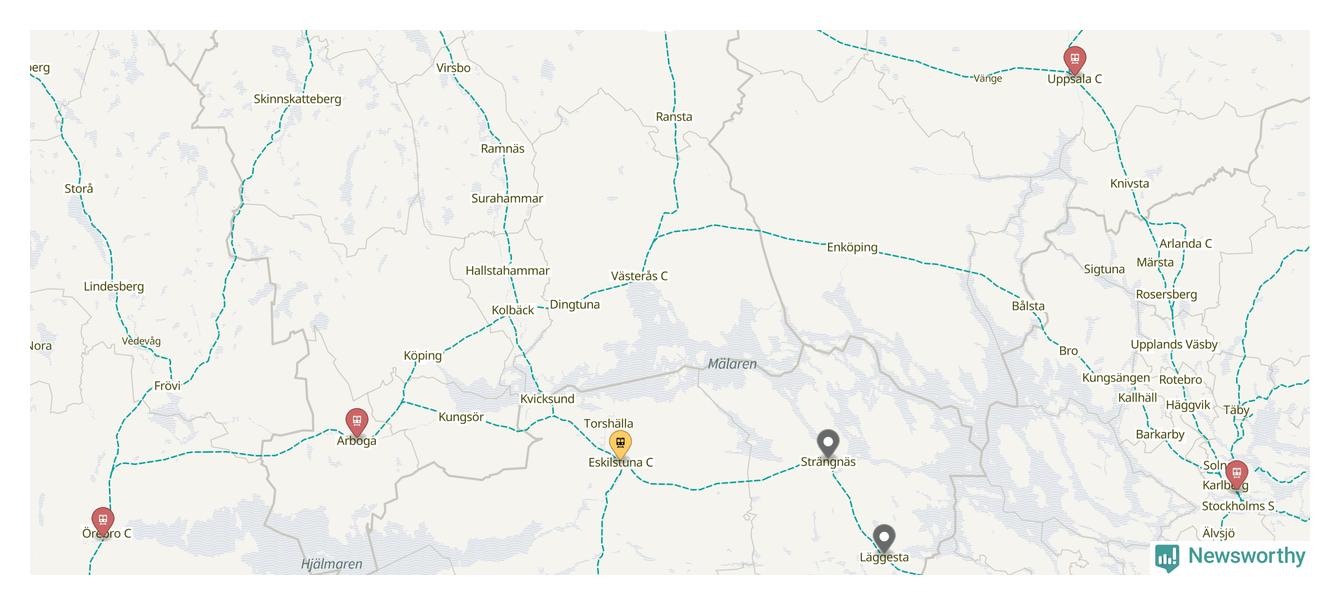This screenshot has width=1340, height=605.
Task: Click the Newsworthy logo icon
Action: tap(1167, 557)
